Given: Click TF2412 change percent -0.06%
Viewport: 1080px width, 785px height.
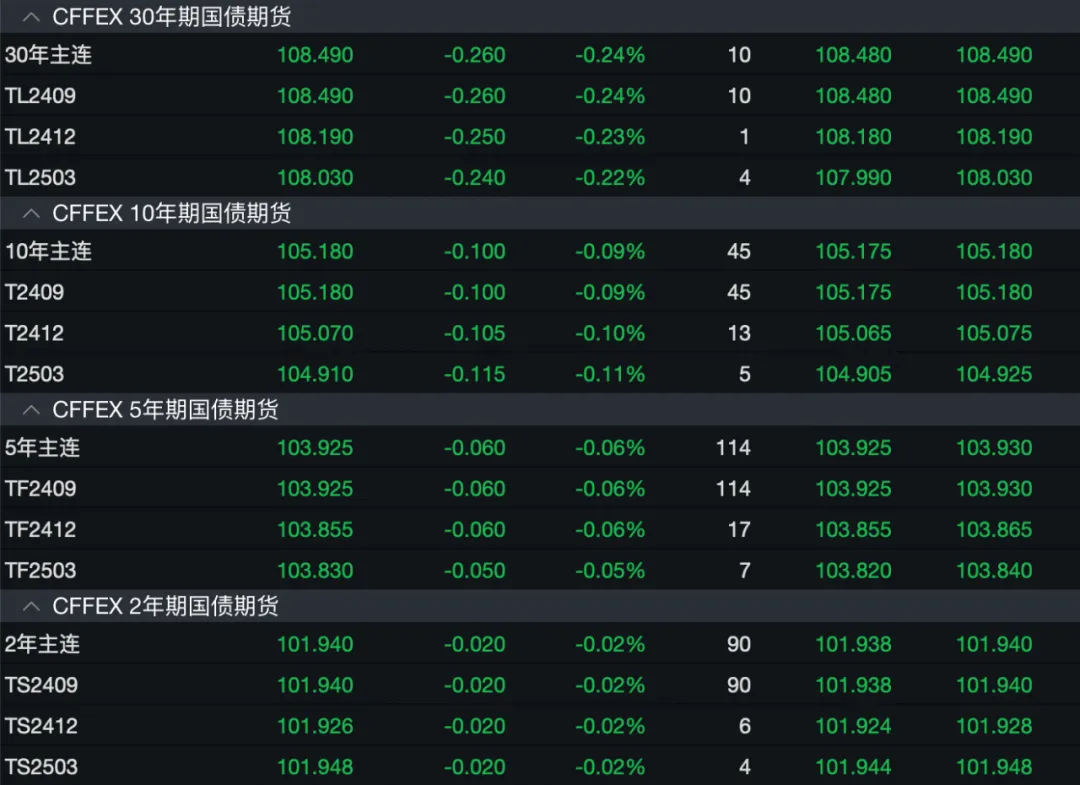Looking at the screenshot, I should coord(609,530).
